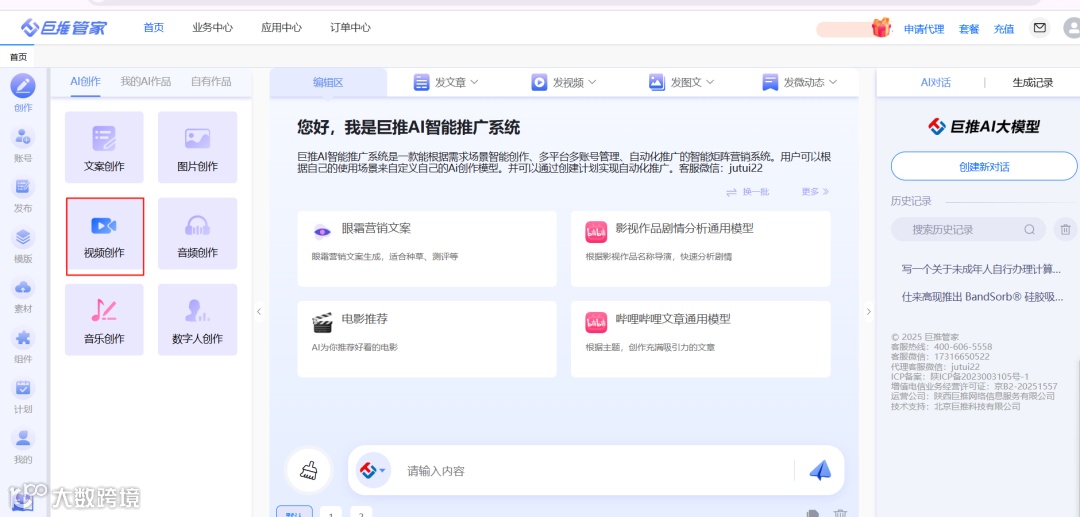The image size is (1080, 517).
Task: Open the 创作 sidebar section
Action: pyautogui.click(x=23, y=93)
